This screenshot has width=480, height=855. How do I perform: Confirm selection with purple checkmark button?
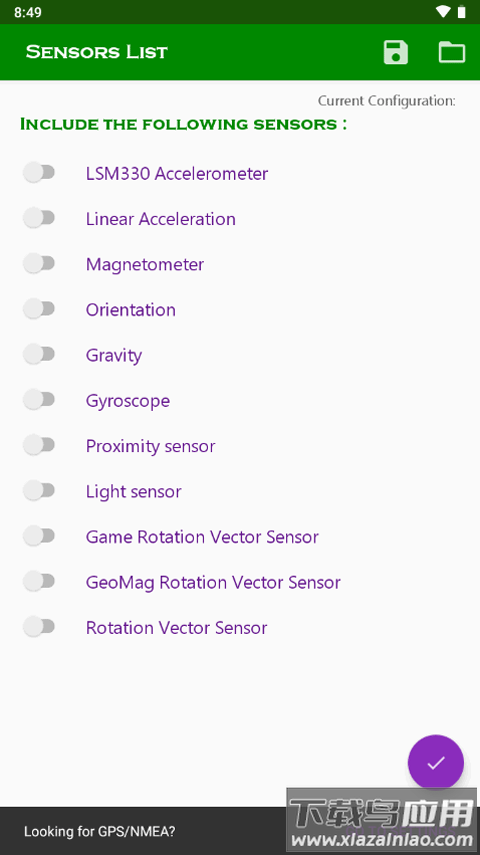point(436,762)
